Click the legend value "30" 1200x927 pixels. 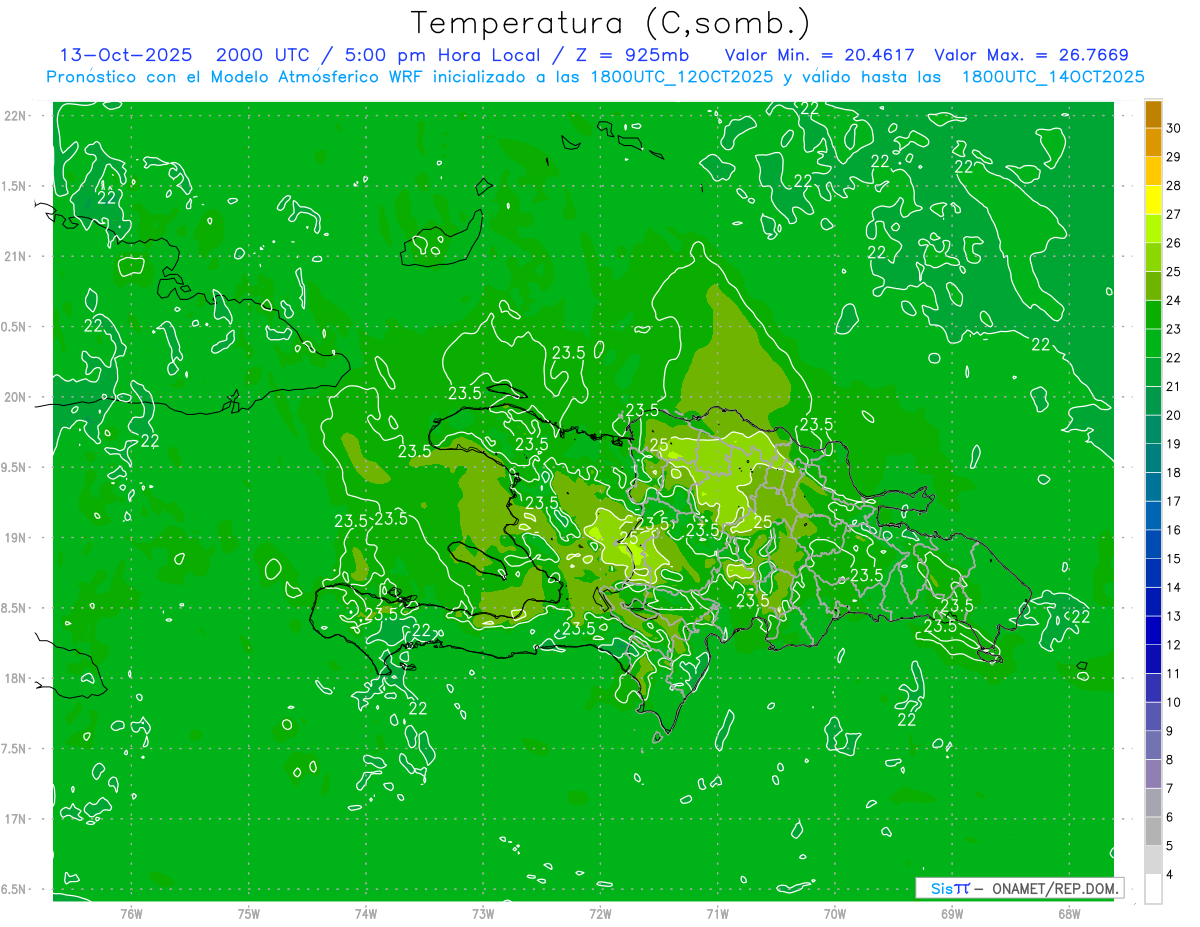(1173, 128)
